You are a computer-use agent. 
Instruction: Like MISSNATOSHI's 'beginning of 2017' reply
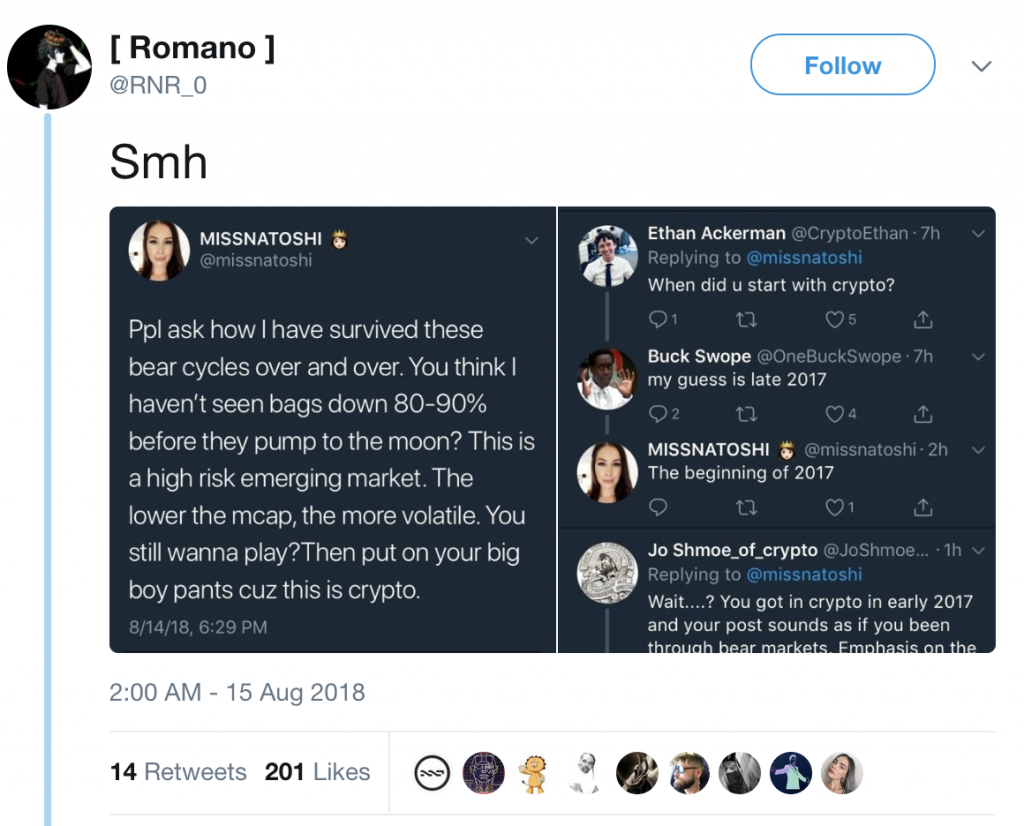point(834,508)
